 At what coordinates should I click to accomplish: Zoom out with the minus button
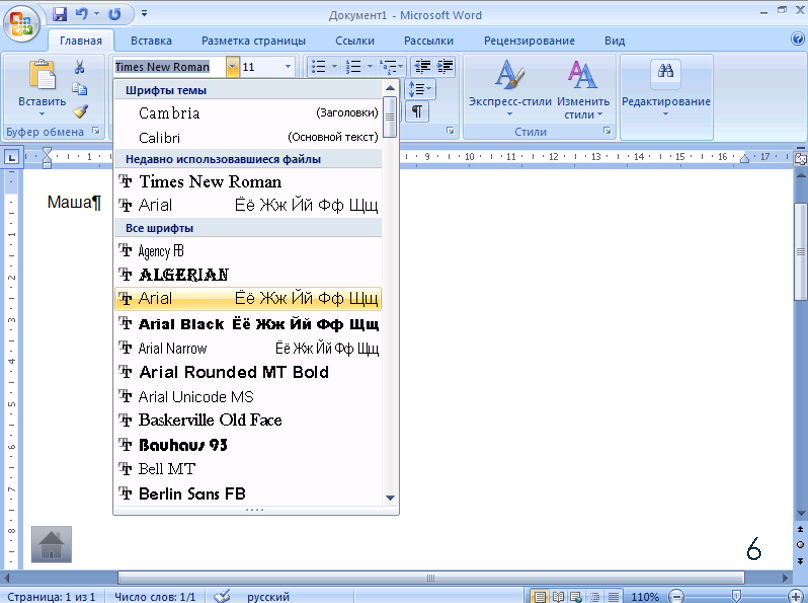point(677,597)
